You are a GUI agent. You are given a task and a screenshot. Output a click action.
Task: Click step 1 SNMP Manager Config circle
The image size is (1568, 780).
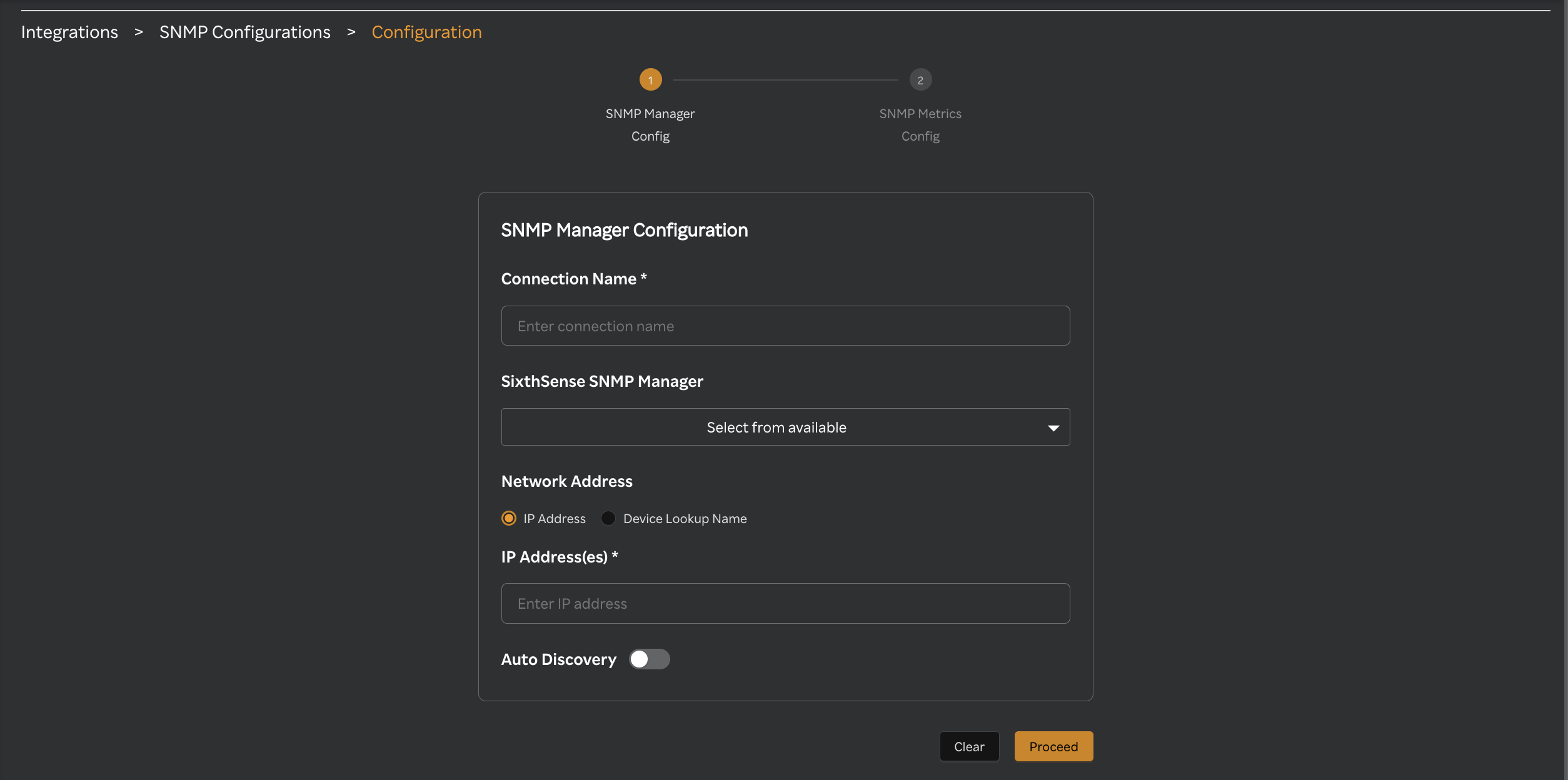click(x=650, y=79)
